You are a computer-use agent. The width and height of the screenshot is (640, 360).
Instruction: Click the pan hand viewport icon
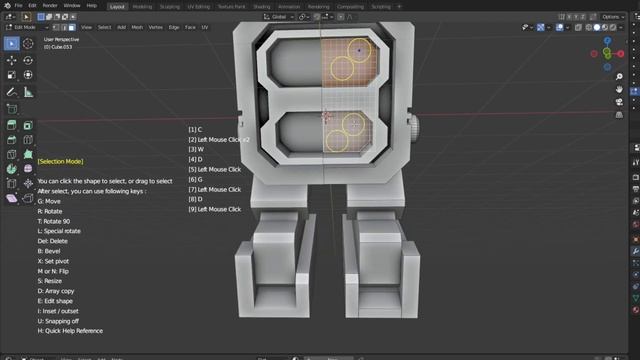[619, 89]
